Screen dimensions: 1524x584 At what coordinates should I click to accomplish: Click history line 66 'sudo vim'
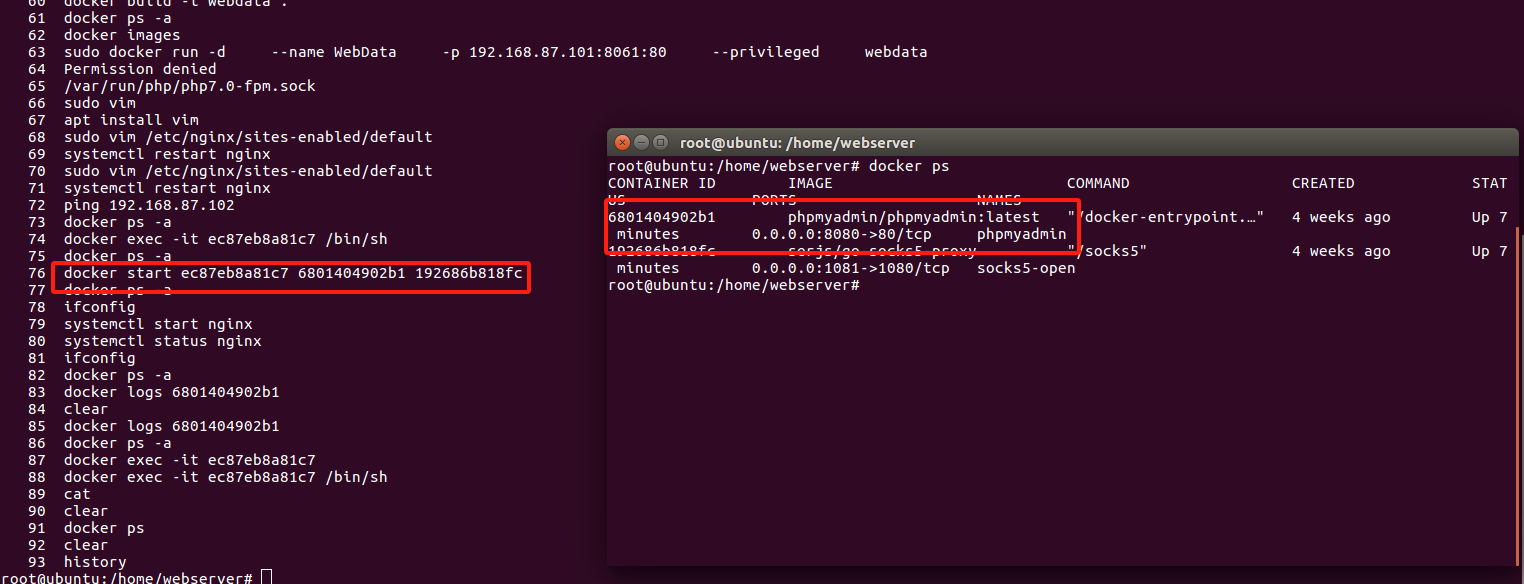point(100,103)
